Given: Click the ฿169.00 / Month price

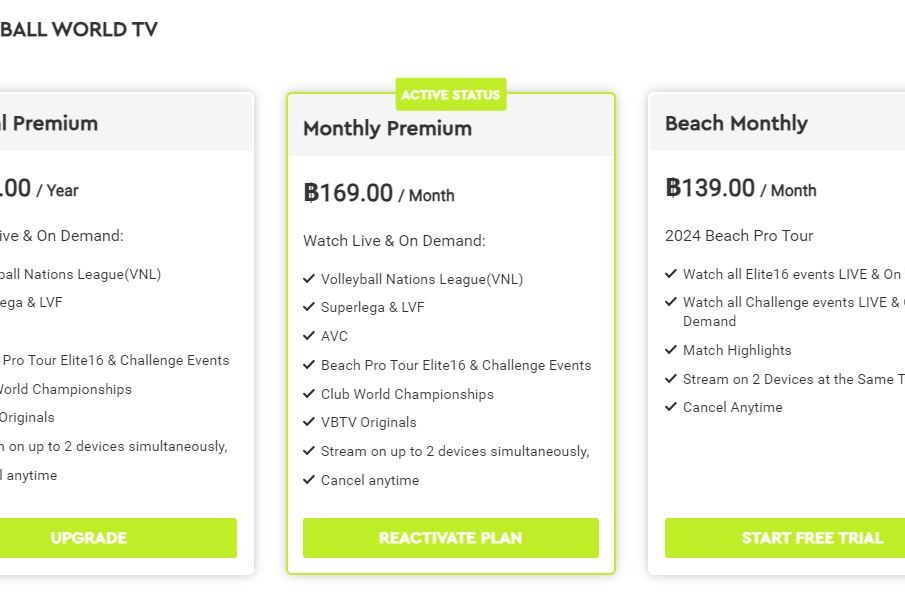Looking at the screenshot, I should (x=378, y=193).
